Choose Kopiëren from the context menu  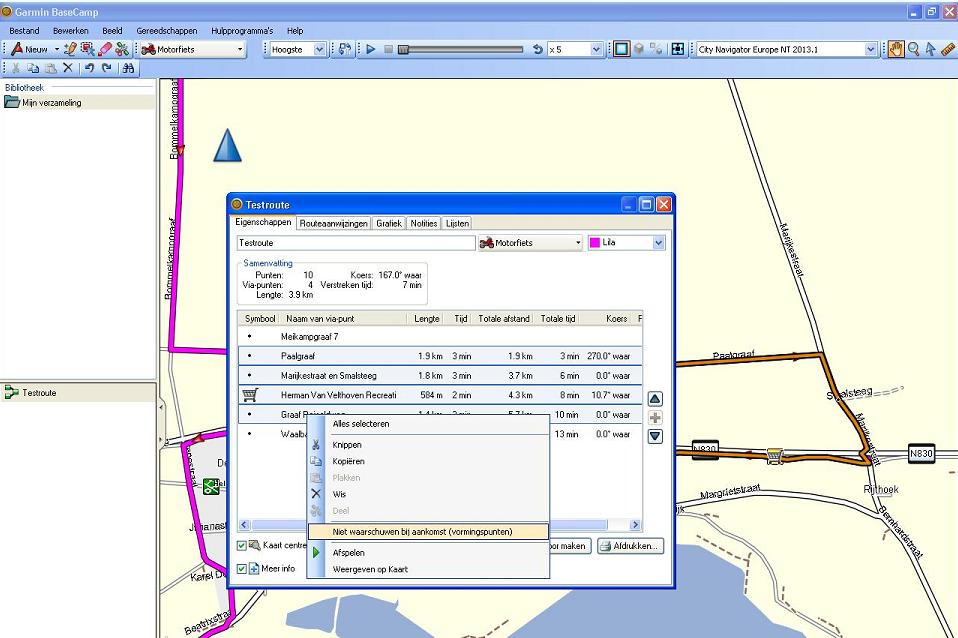[x=428, y=461]
